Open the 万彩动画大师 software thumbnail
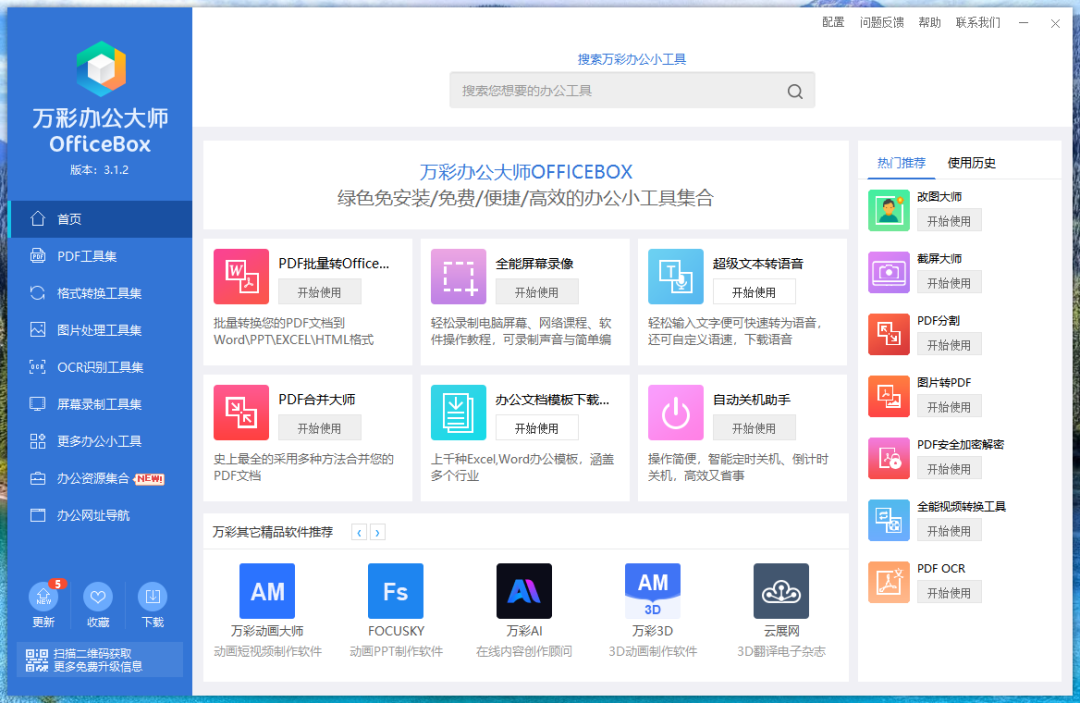The height and width of the screenshot is (703, 1080). [x=266, y=591]
